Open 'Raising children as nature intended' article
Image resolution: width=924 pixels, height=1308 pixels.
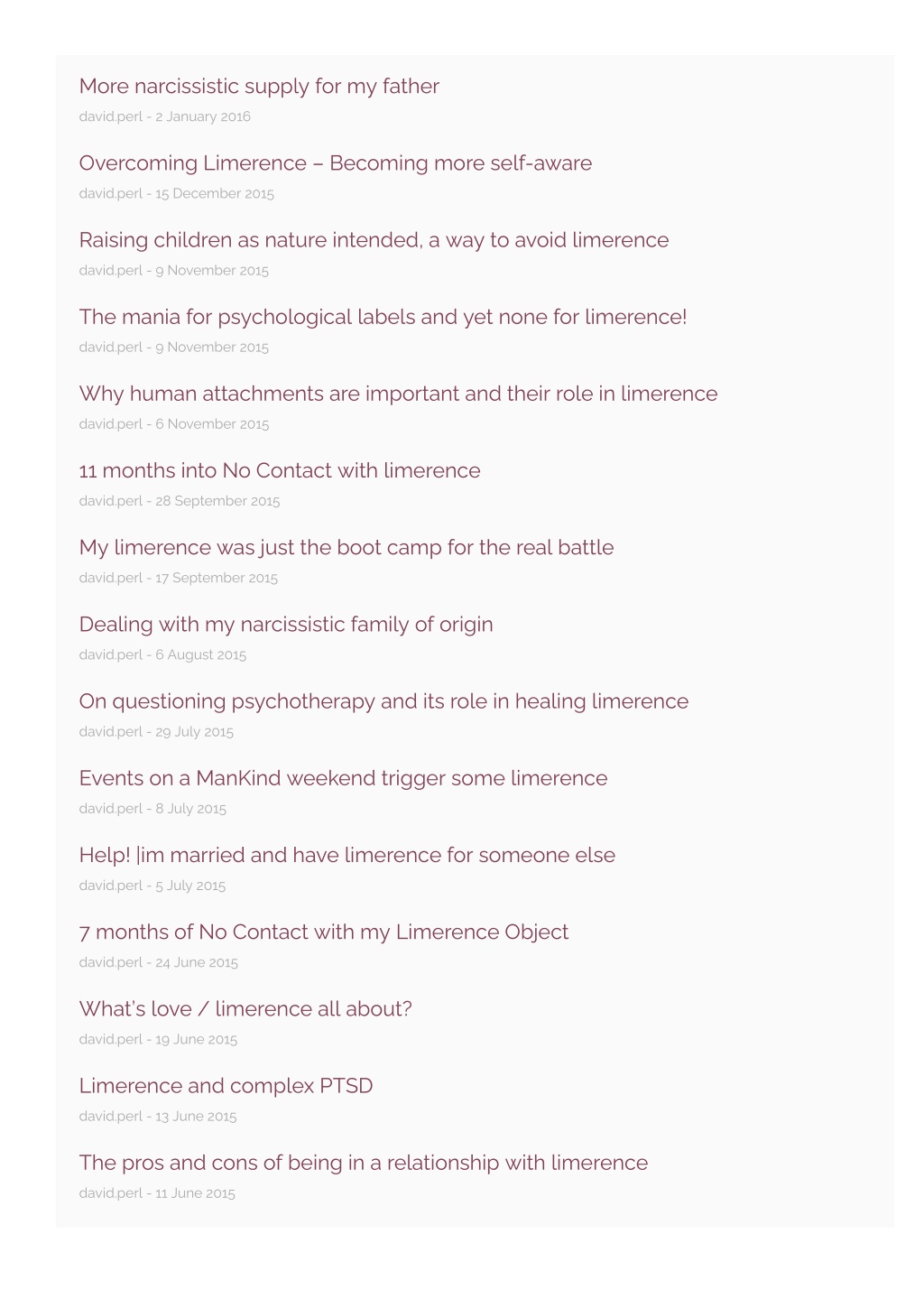click(374, 240)
